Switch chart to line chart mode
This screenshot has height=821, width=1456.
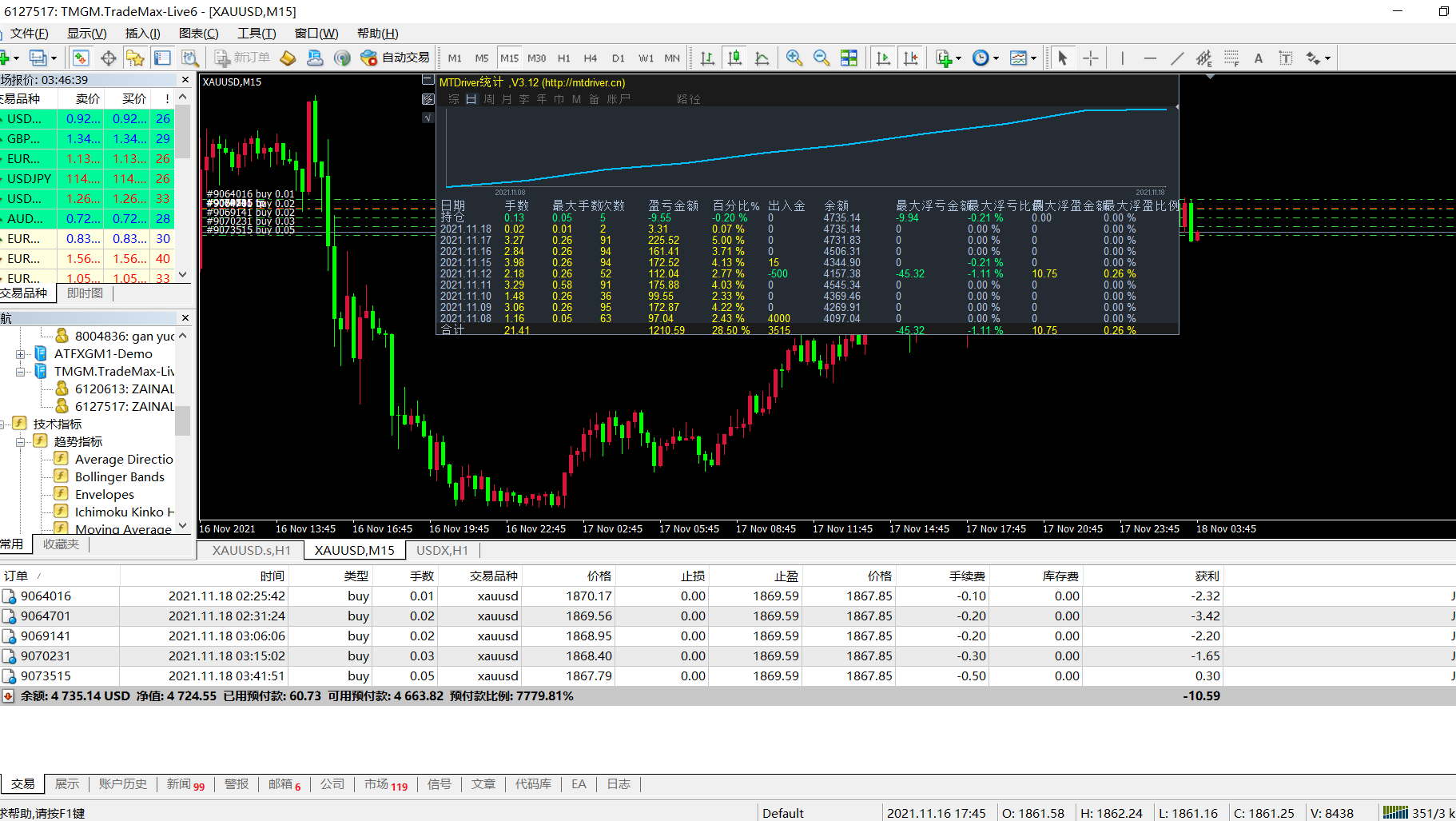point(762,58)
